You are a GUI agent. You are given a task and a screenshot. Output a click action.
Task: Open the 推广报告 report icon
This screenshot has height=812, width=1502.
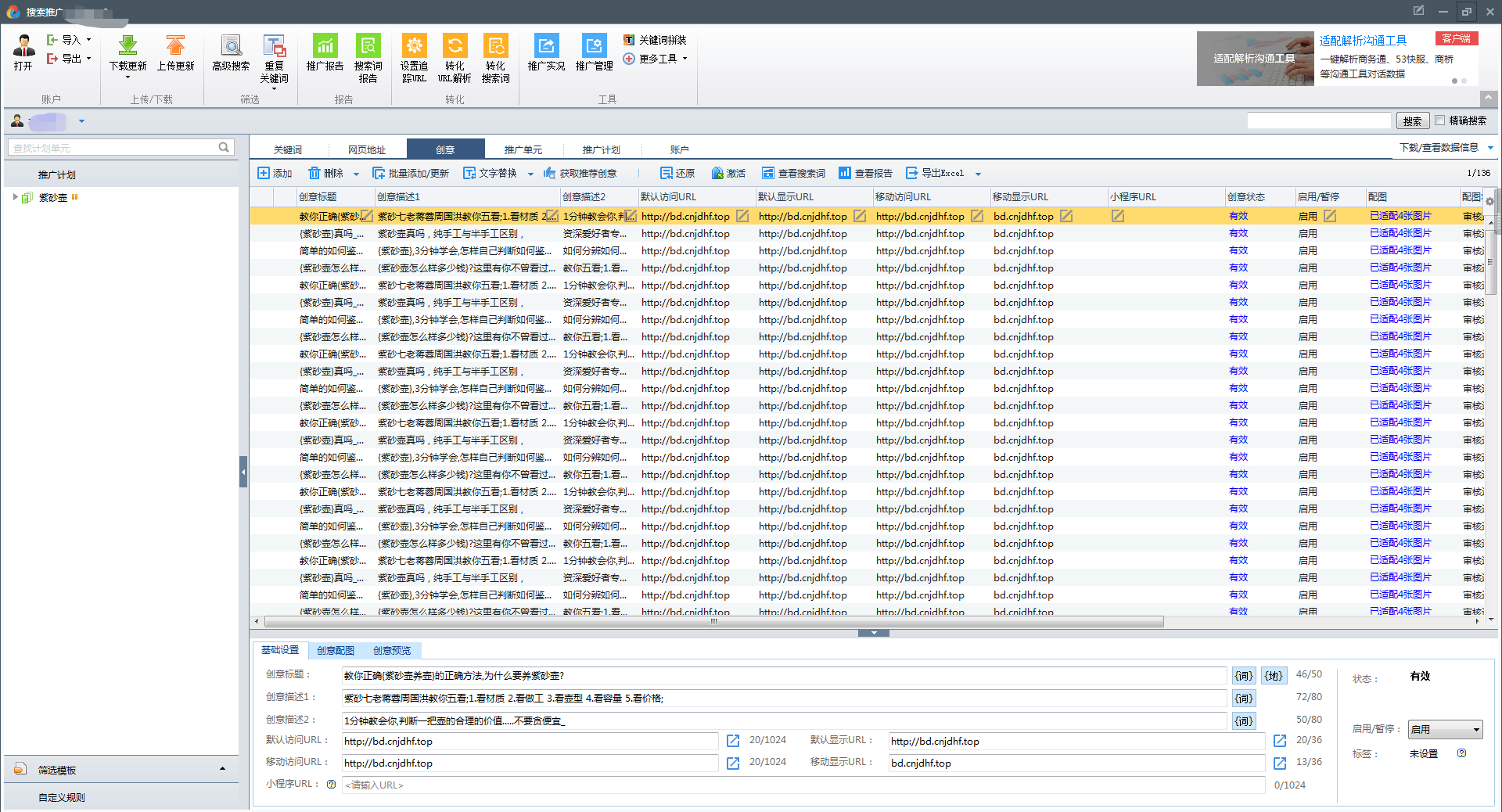pyautogui.click(x=325, y=46)
